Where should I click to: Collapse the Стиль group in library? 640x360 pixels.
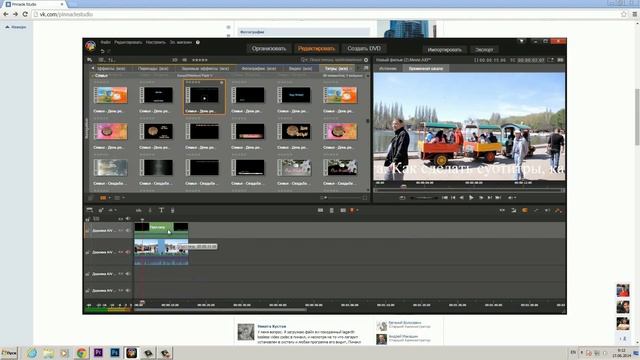(x=92, y=76)
